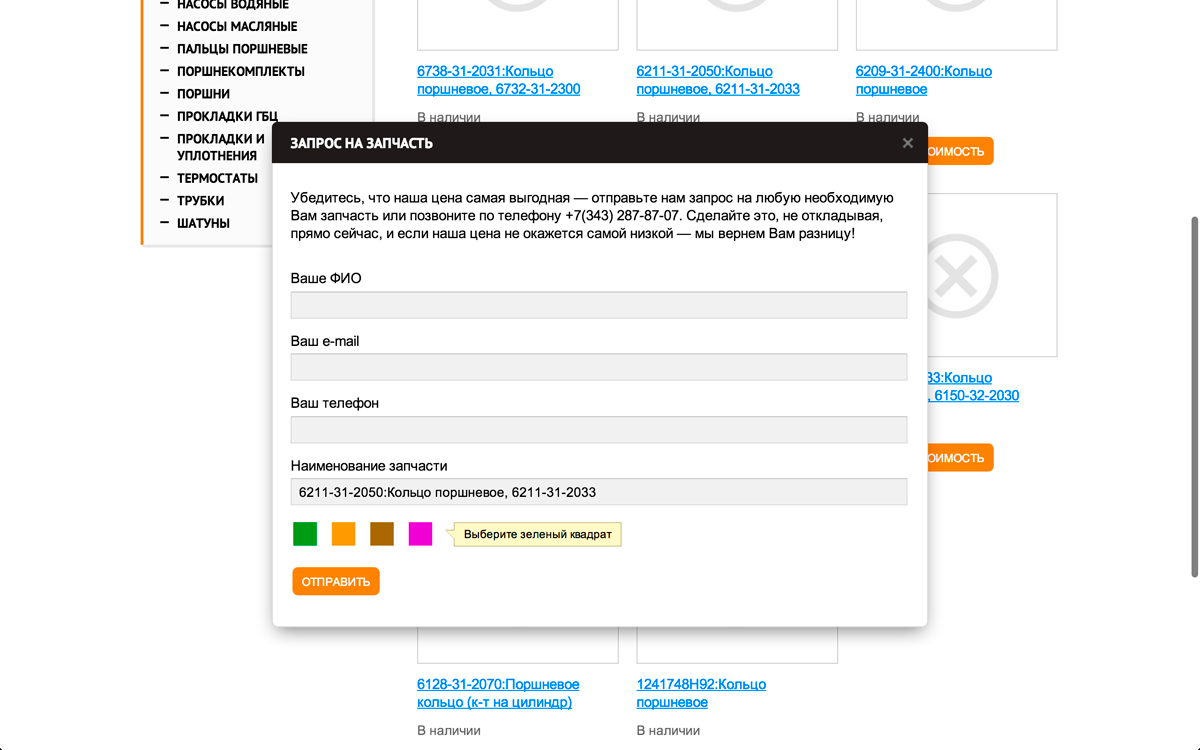Screen dimensions: 1200x750
Task: Click the ОТПРАВИТЬ submit button
Action: (336, 581)
